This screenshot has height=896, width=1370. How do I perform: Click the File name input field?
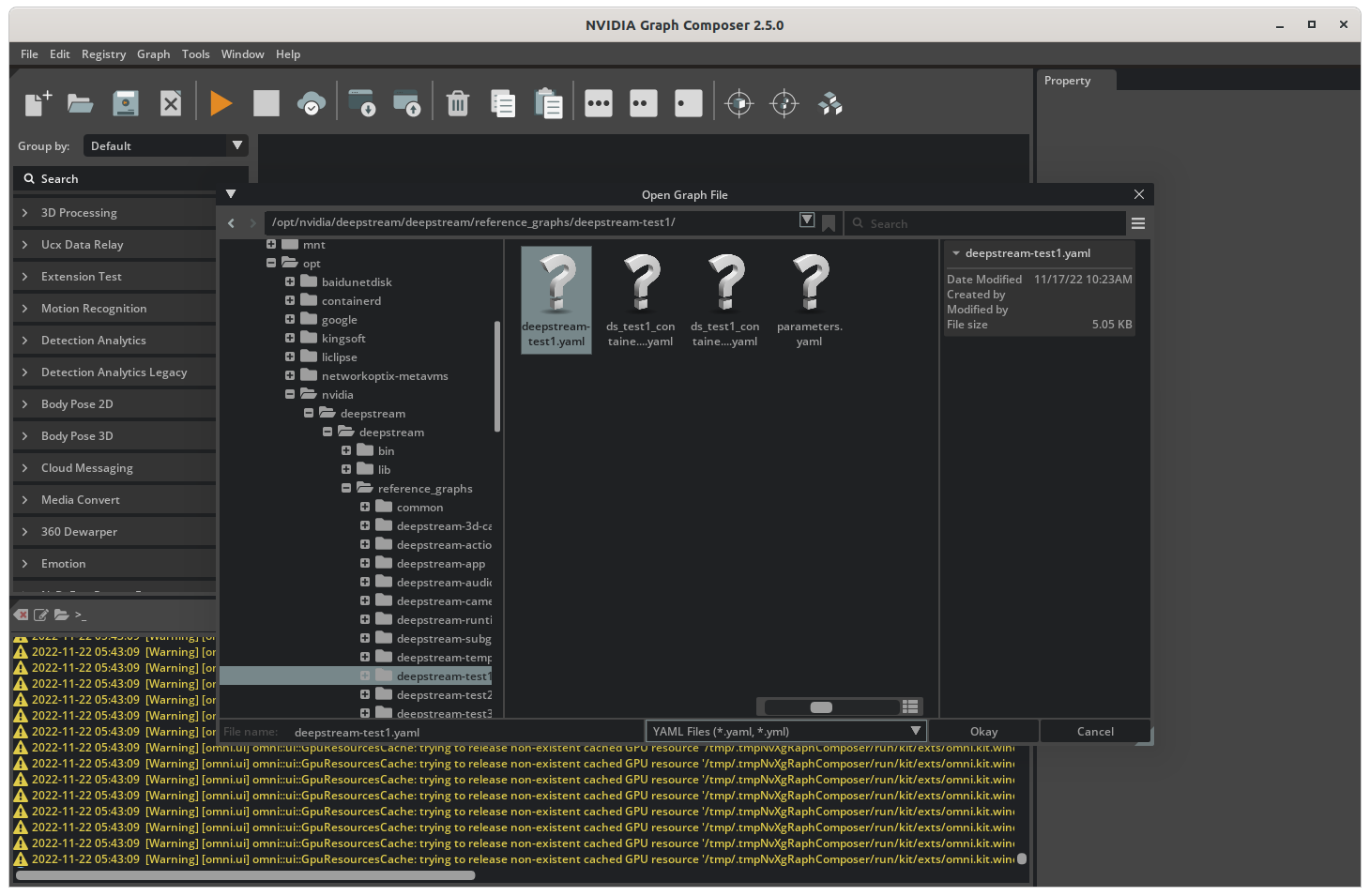click(x=464, y=733)
